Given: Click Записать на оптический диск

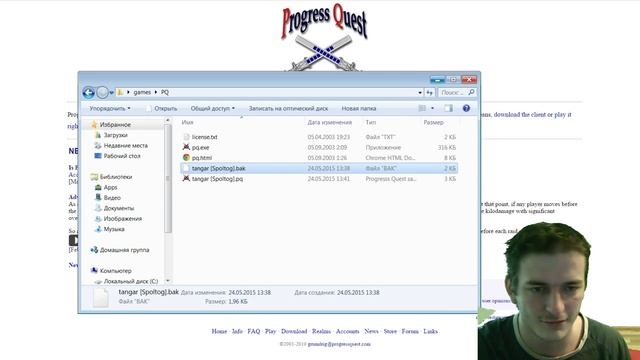Looking at the screenshot, I should point(288,109).
